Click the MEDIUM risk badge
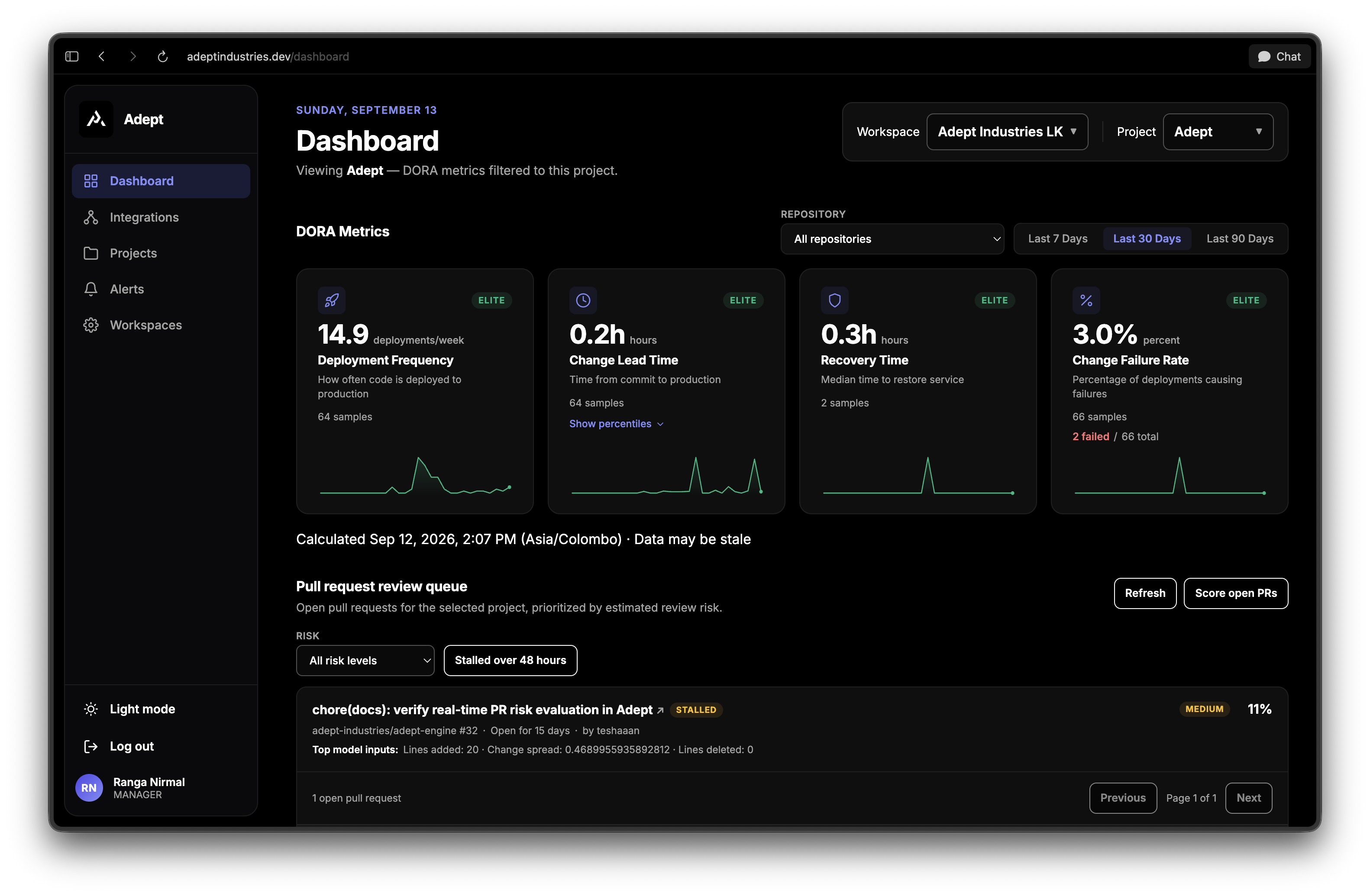 pos(1204,709)
